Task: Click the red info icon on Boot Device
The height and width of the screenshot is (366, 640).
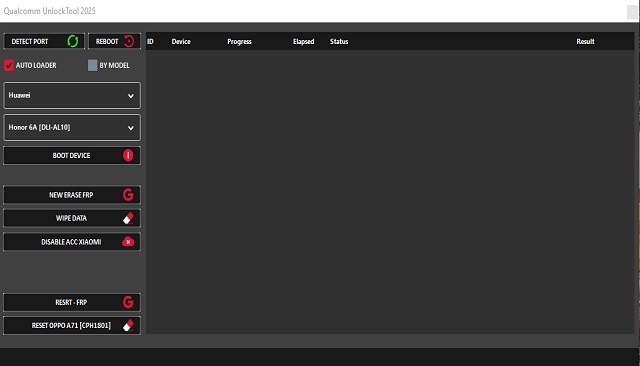Action: coord(128,155)
